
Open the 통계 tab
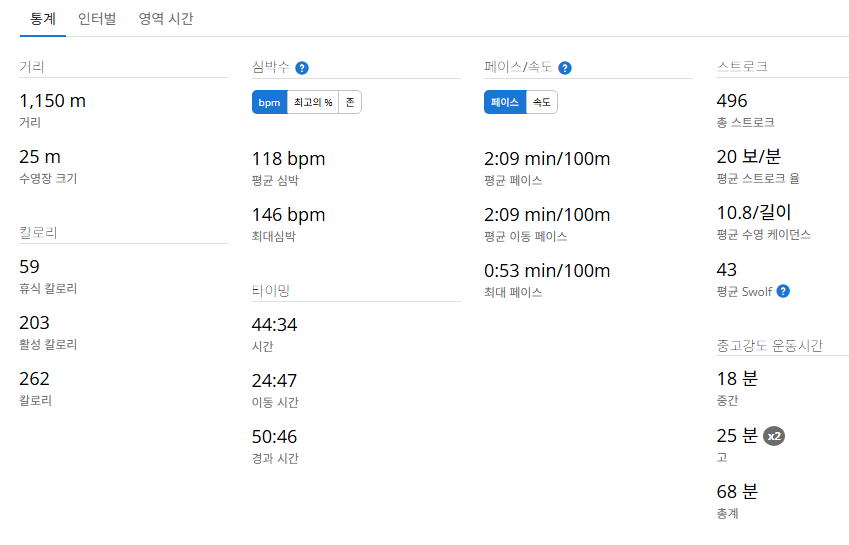pos(43,19)
